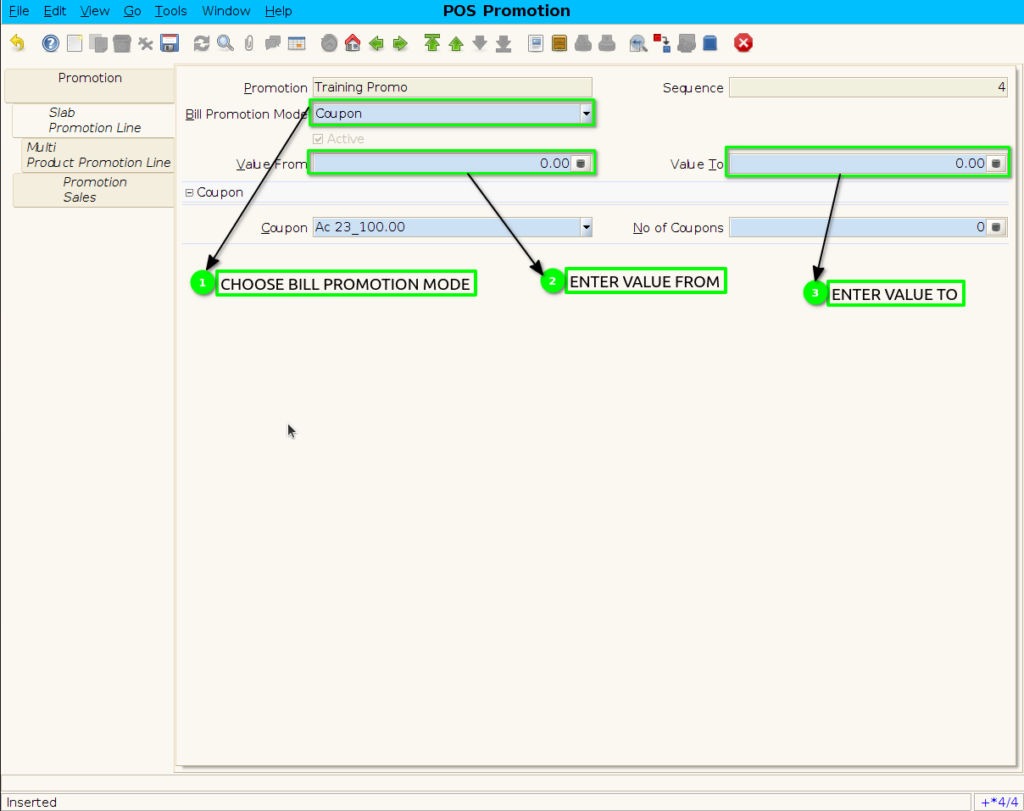Click the Promotion name field
The height and width of the screenshot is (811, 1024).
pyautogui.click(x=453, y=87)
